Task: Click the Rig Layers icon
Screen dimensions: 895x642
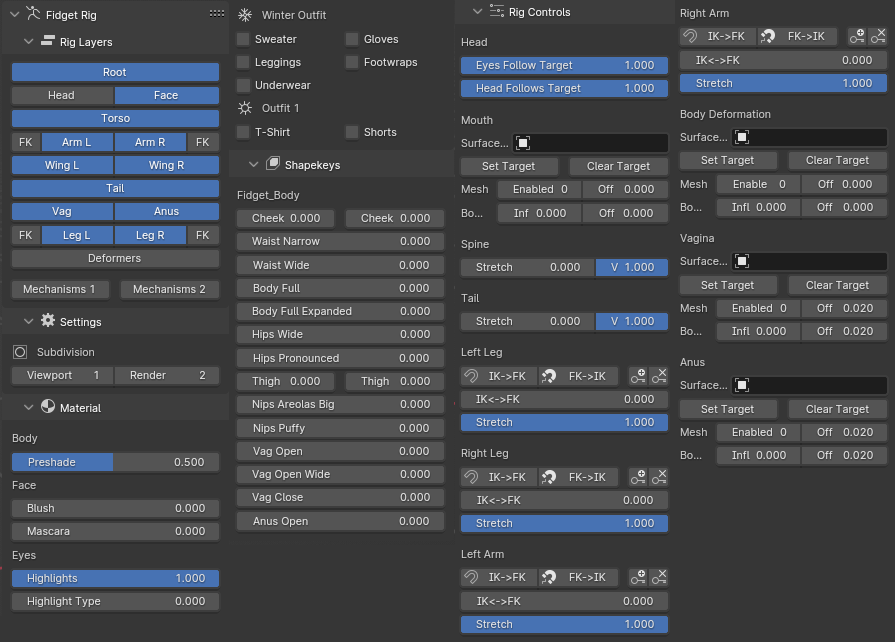Action: [48, 41]
